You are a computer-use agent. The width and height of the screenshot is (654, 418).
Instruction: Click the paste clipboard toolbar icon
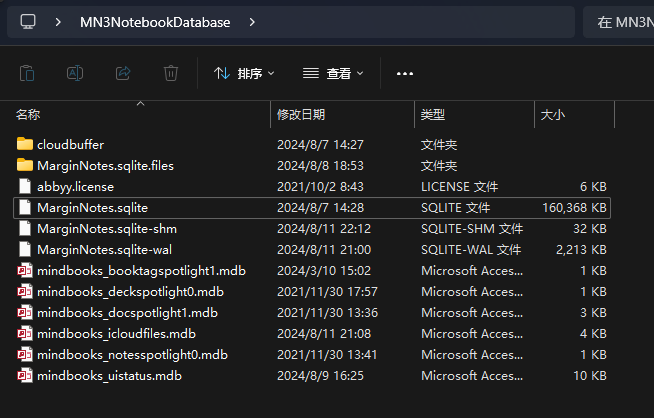[27, 73]
